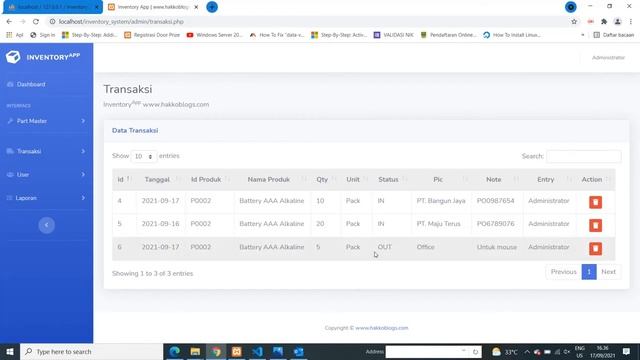
Task: Sort table by Qty column
Action: point(325,180)
